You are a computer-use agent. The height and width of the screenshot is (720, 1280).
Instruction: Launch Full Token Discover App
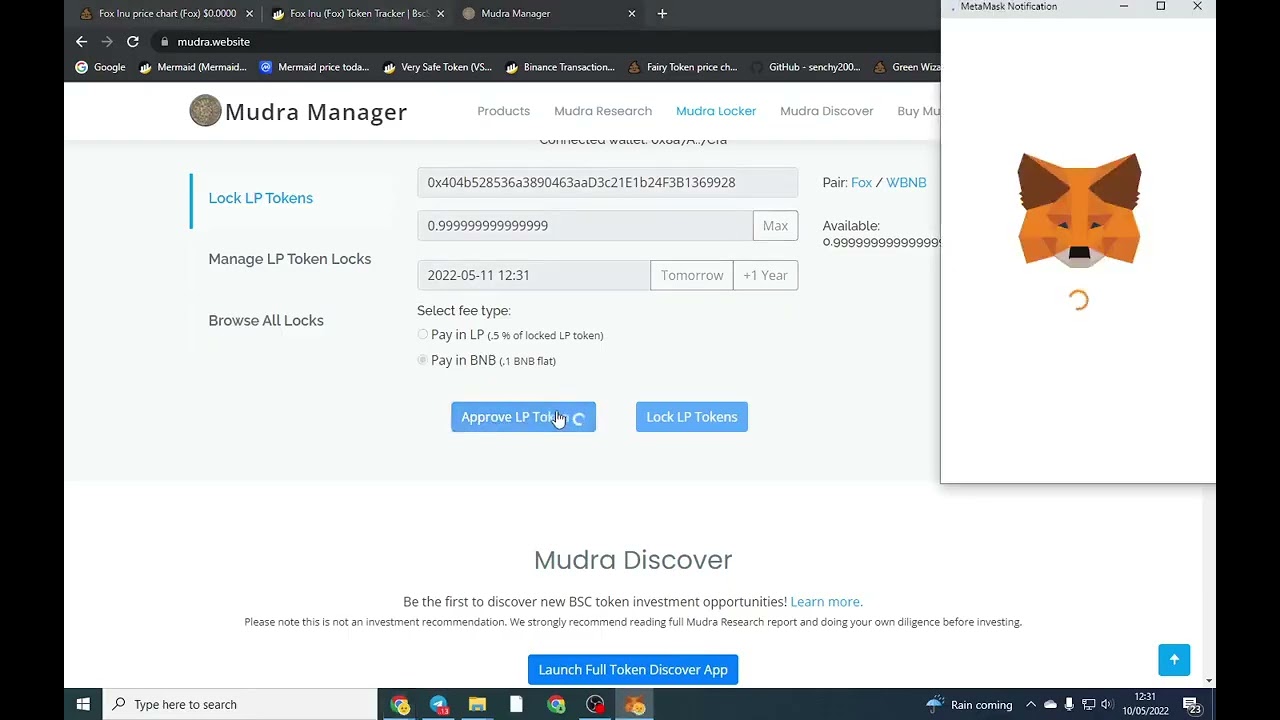(x=633, y=670)
